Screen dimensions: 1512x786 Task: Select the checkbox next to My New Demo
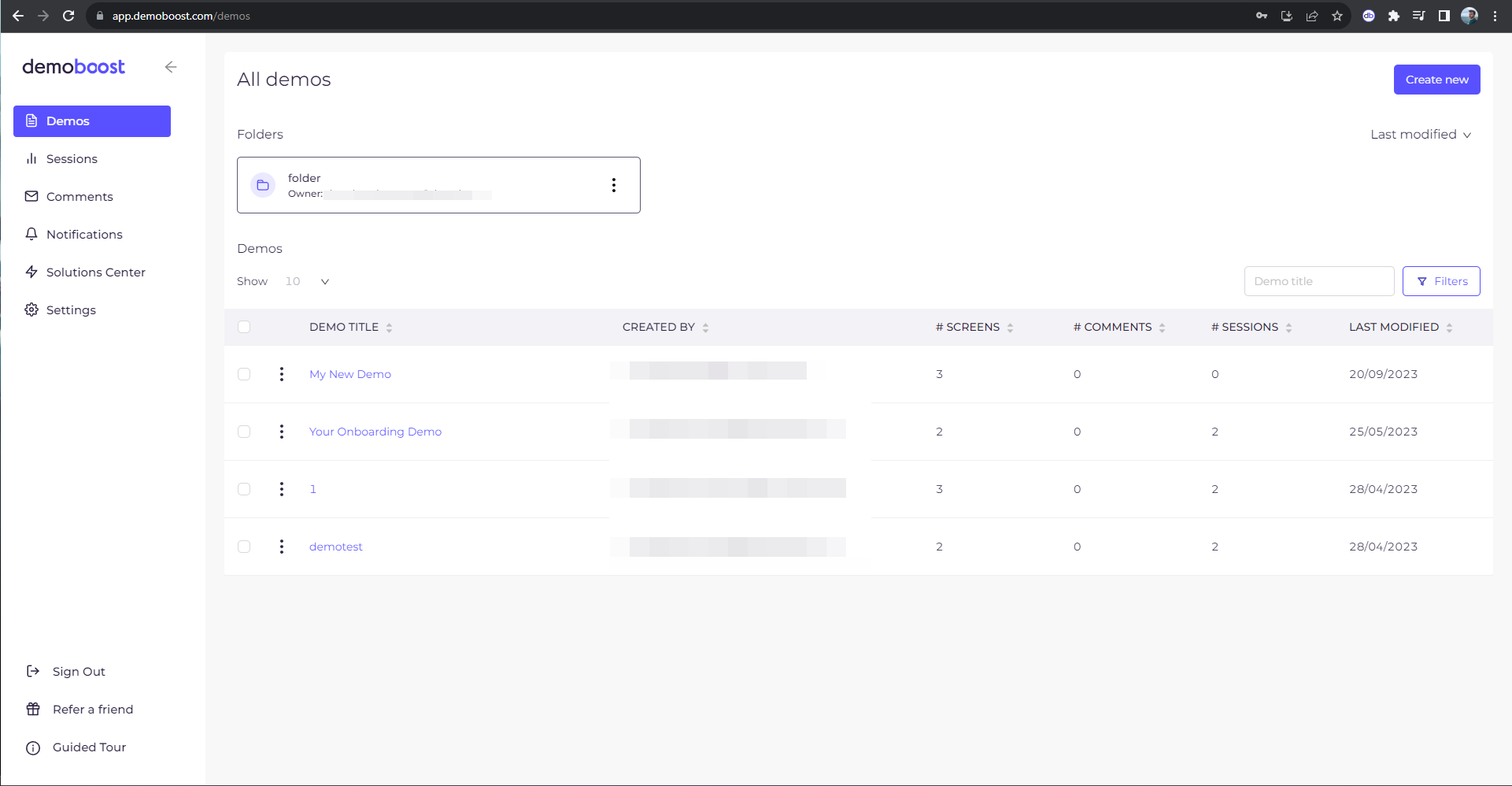(244, 374)
